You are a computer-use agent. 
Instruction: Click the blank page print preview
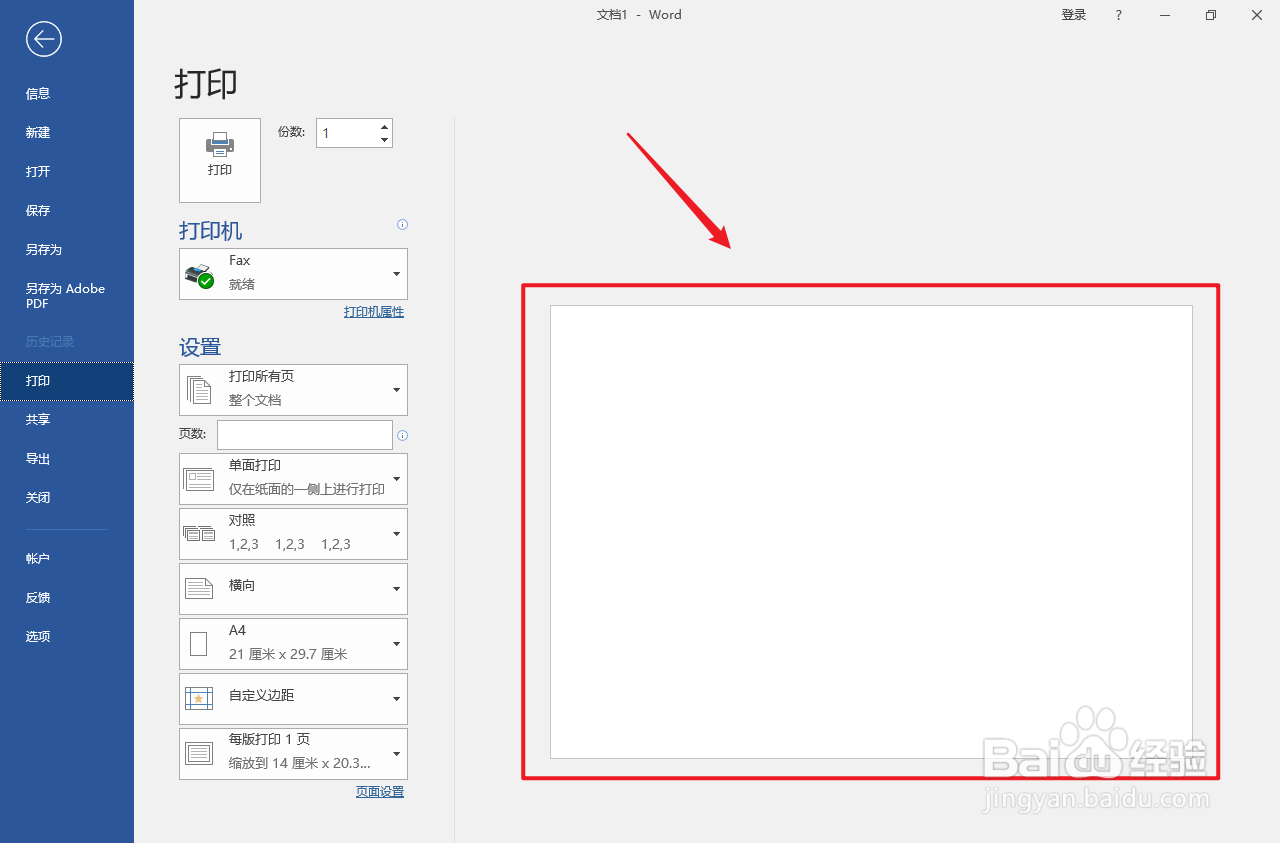click(x=871, y=532)
